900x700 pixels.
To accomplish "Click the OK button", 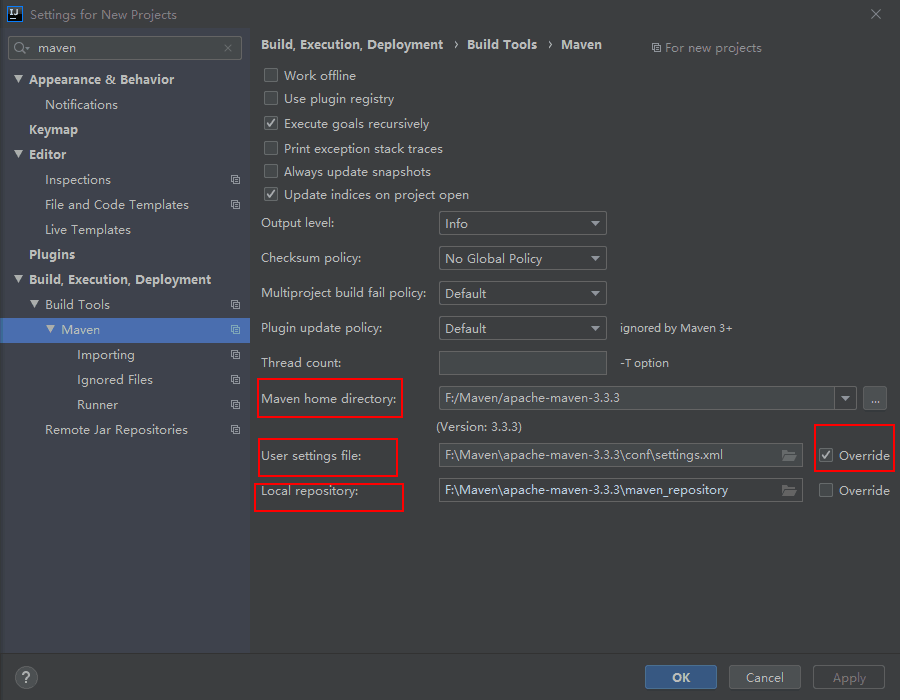I will (x=681, y=677).
